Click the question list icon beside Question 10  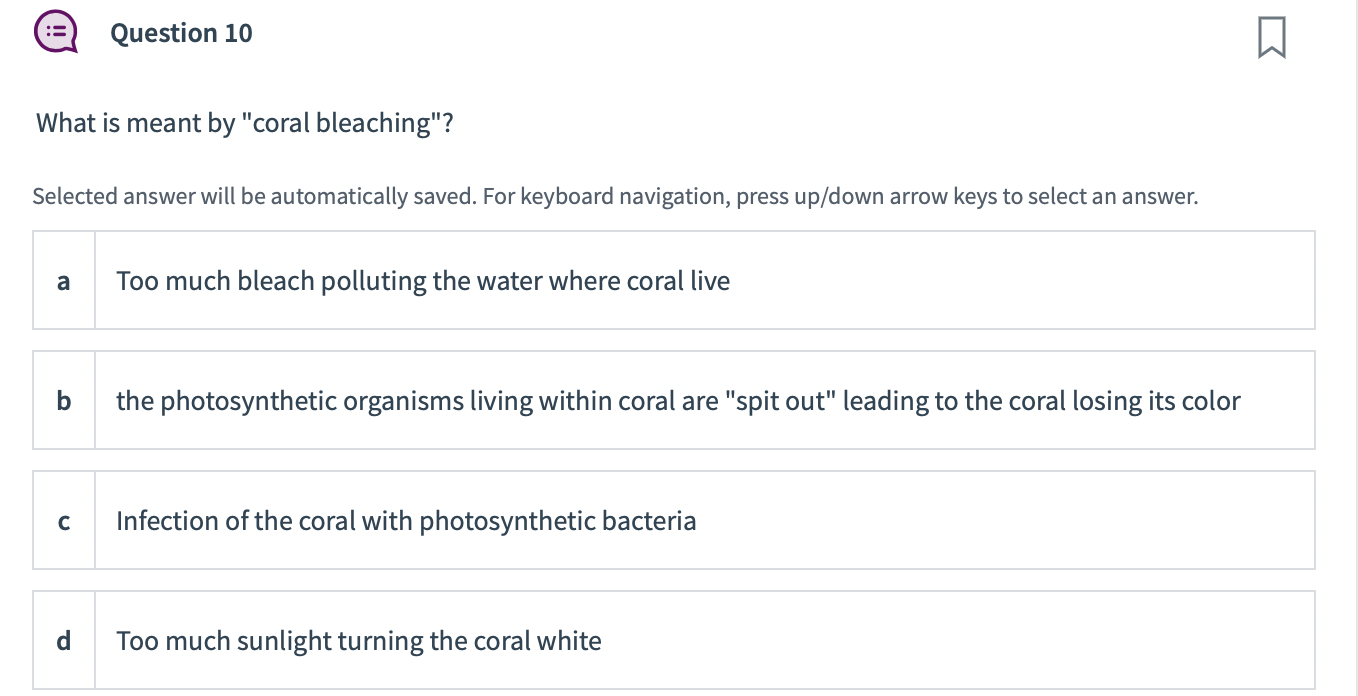56,33
